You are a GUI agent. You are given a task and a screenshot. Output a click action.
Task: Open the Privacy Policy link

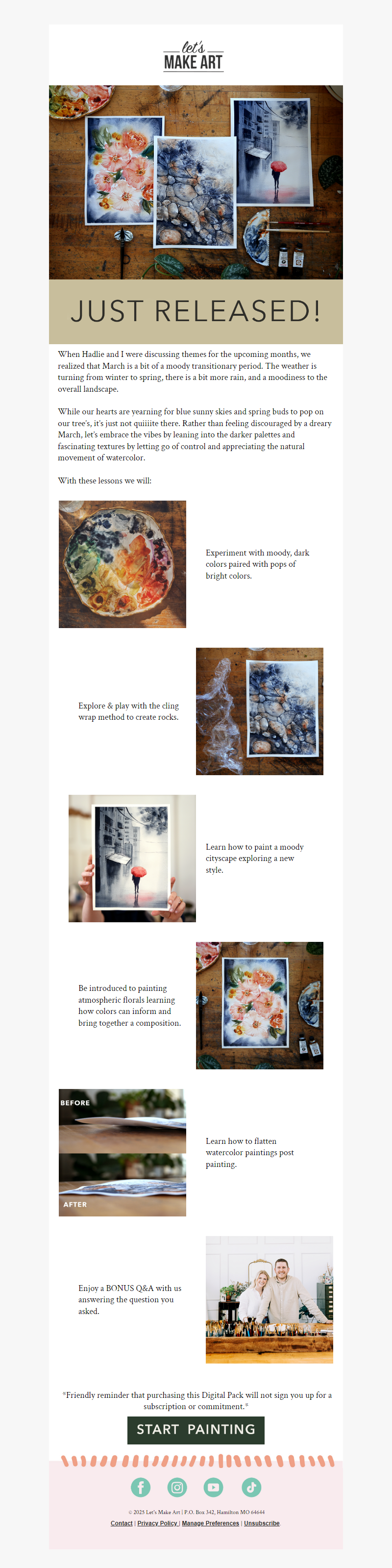(x=158, y=1523)
